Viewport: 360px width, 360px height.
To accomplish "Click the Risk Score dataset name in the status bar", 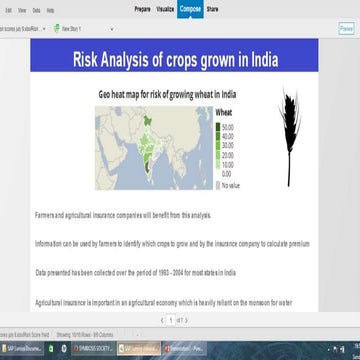I will pyautogui.click(x=25, y=335).
